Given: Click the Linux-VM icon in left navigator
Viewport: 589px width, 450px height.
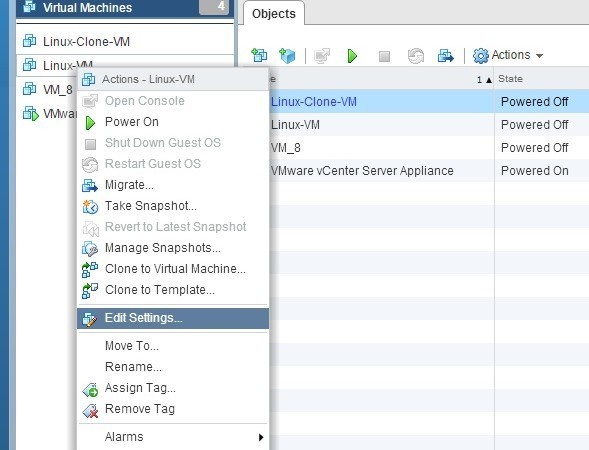Looking at the screenshot, I should coord(29,65).
